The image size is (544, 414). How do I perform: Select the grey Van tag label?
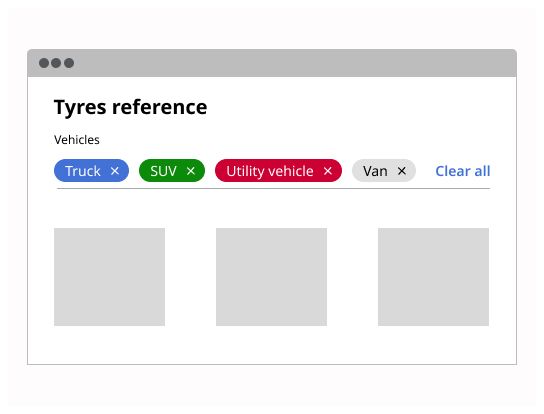click(x=375, y=171)
